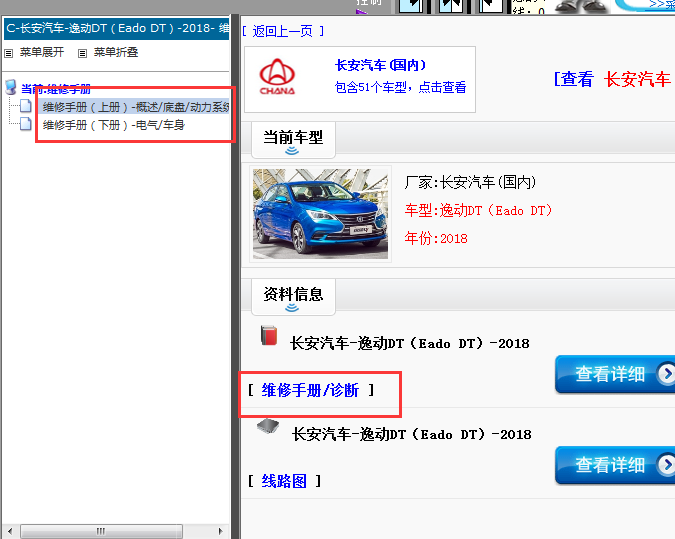Viewport: 675px width, 539px height.
Task: Click the 车型:逸动DT（Eado DT） text
Action: point(478,211)
